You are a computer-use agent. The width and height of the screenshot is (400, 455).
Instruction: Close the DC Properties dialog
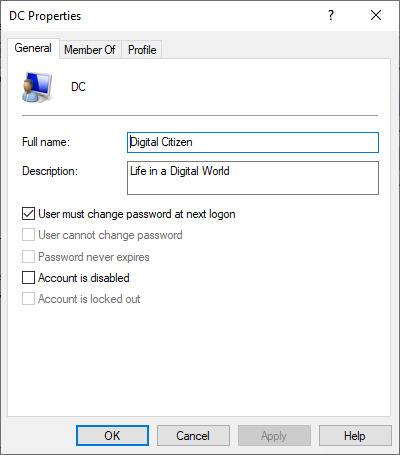coord(376,15)
